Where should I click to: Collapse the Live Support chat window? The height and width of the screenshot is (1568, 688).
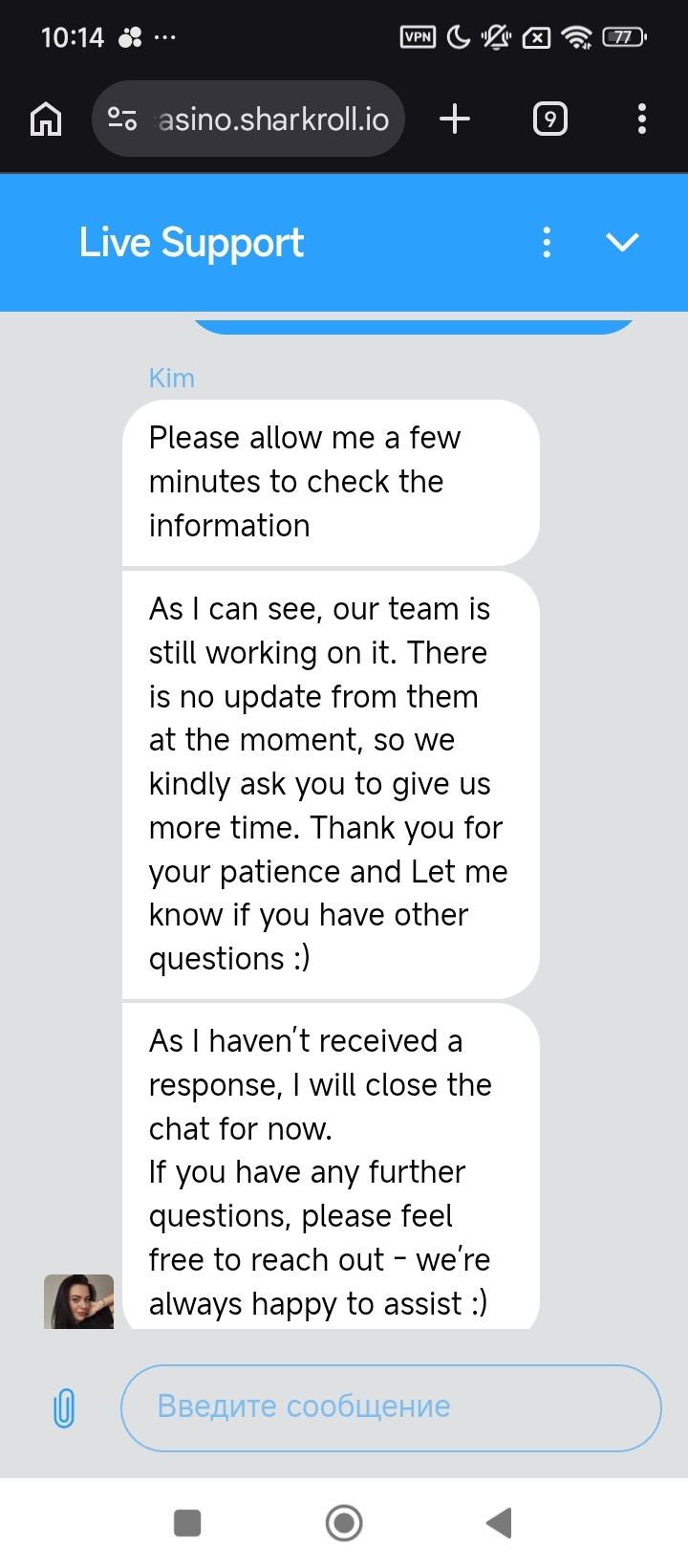(622, 243)
